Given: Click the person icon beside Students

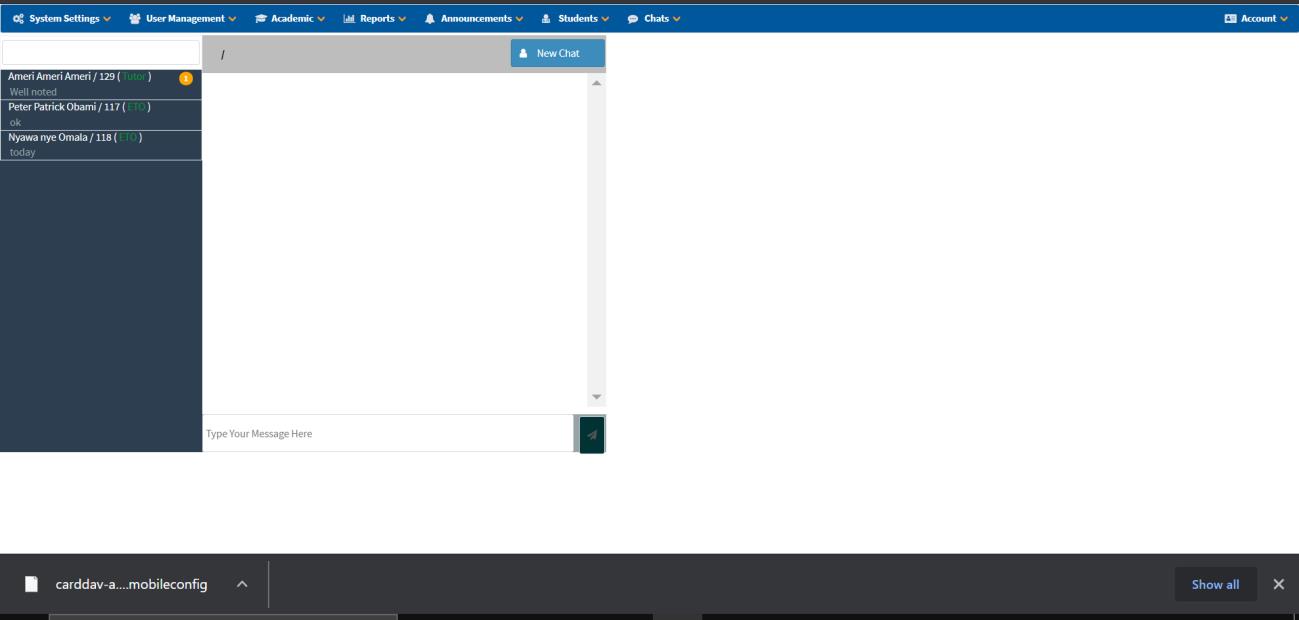Looking at the screenshot, I should [544, 17].
